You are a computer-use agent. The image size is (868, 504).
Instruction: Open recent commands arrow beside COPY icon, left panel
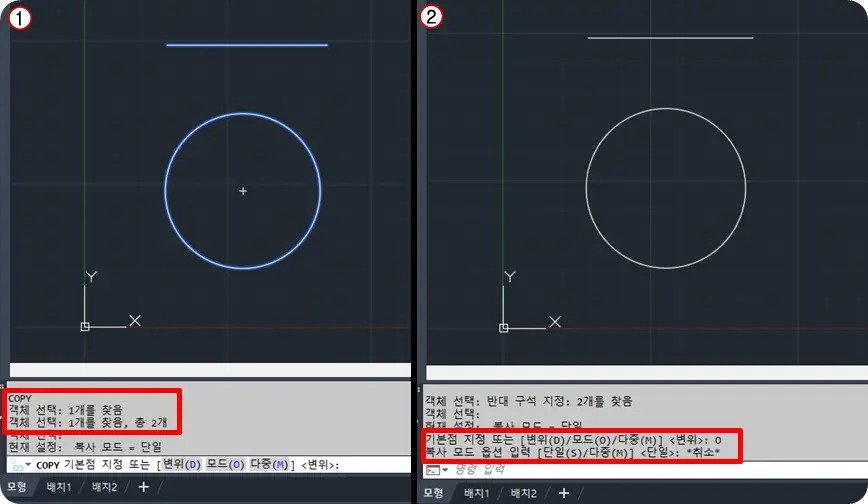pos(28,465)
